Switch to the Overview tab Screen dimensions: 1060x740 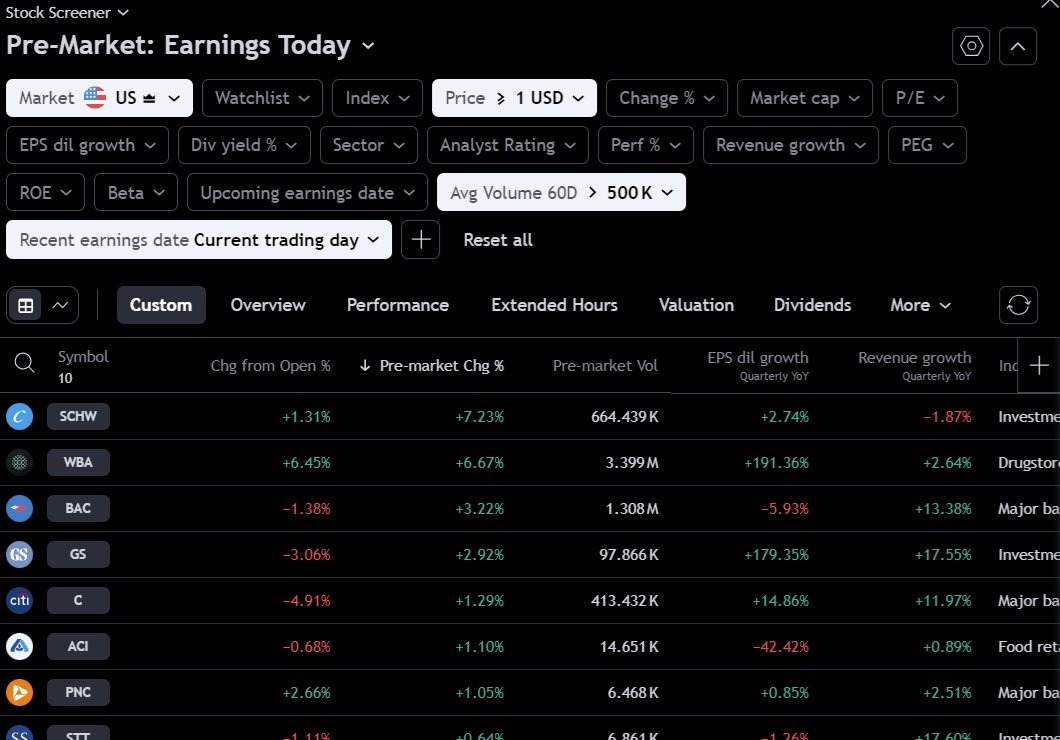(268, 305)
